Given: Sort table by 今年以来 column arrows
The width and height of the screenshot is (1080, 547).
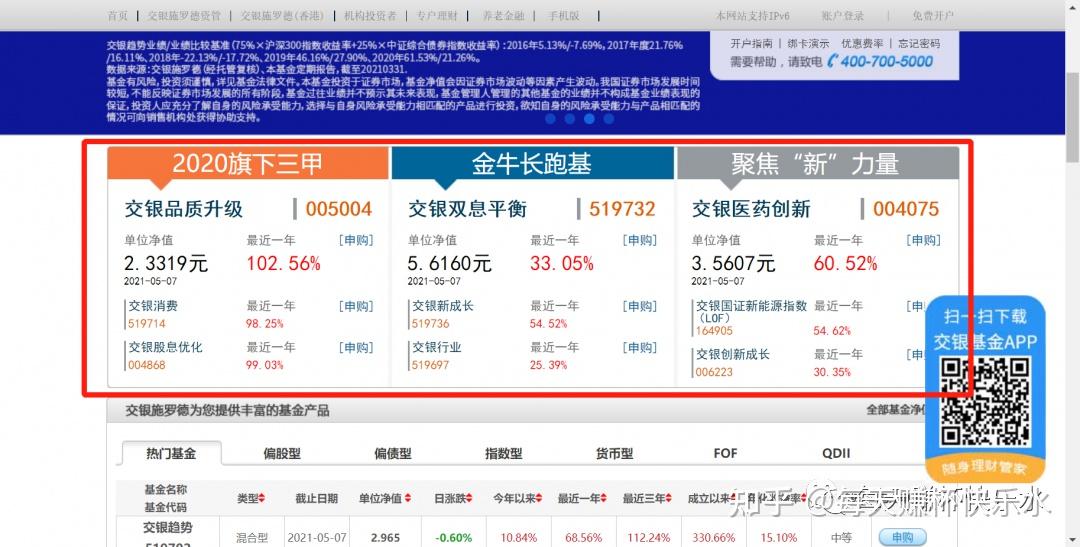Looking at the screenshot, I should point(539,498).
